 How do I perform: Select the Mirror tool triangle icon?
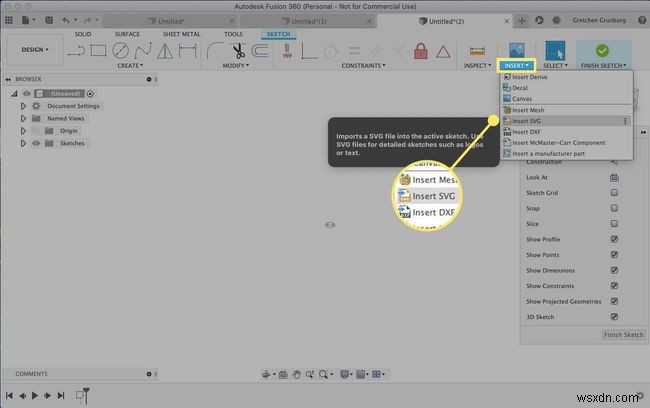click(165, 51)
